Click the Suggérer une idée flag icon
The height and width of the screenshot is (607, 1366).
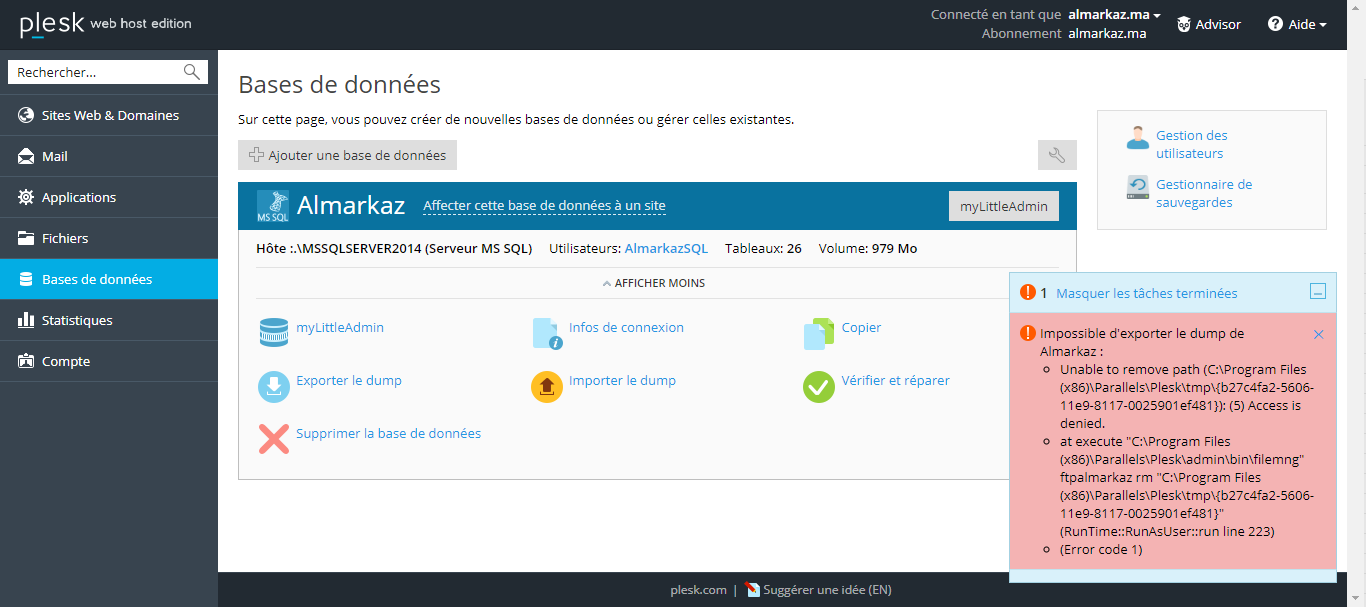753,590
